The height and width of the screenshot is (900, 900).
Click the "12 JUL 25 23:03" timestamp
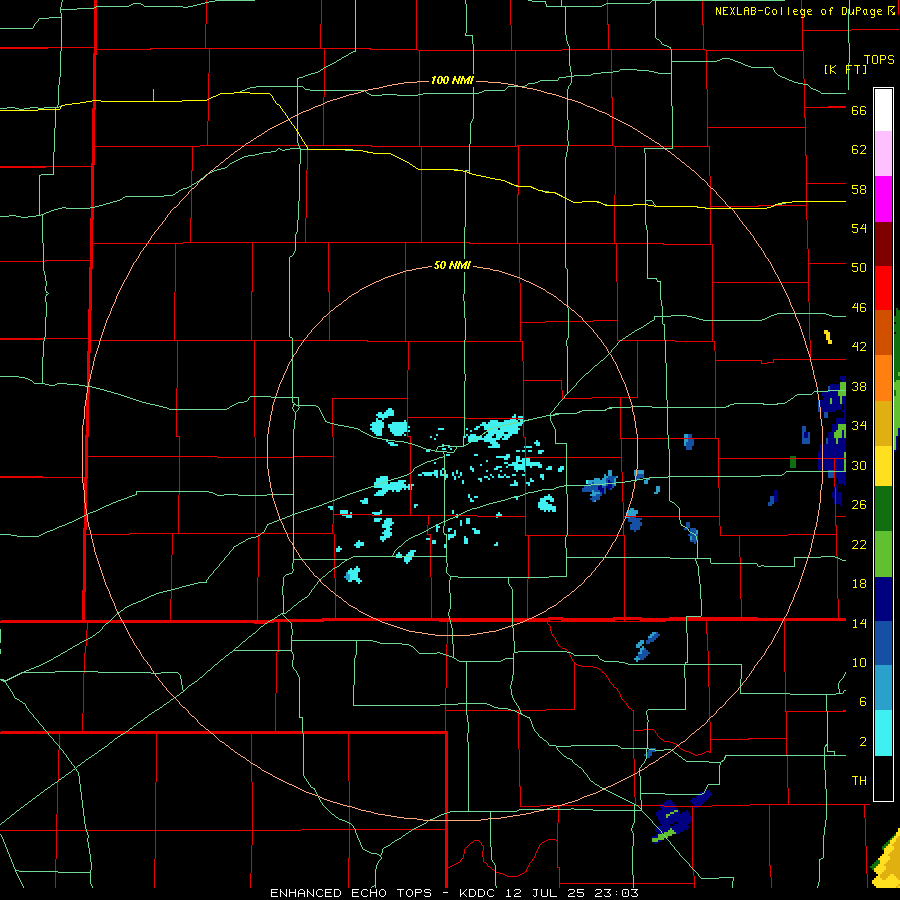point(572,893)
